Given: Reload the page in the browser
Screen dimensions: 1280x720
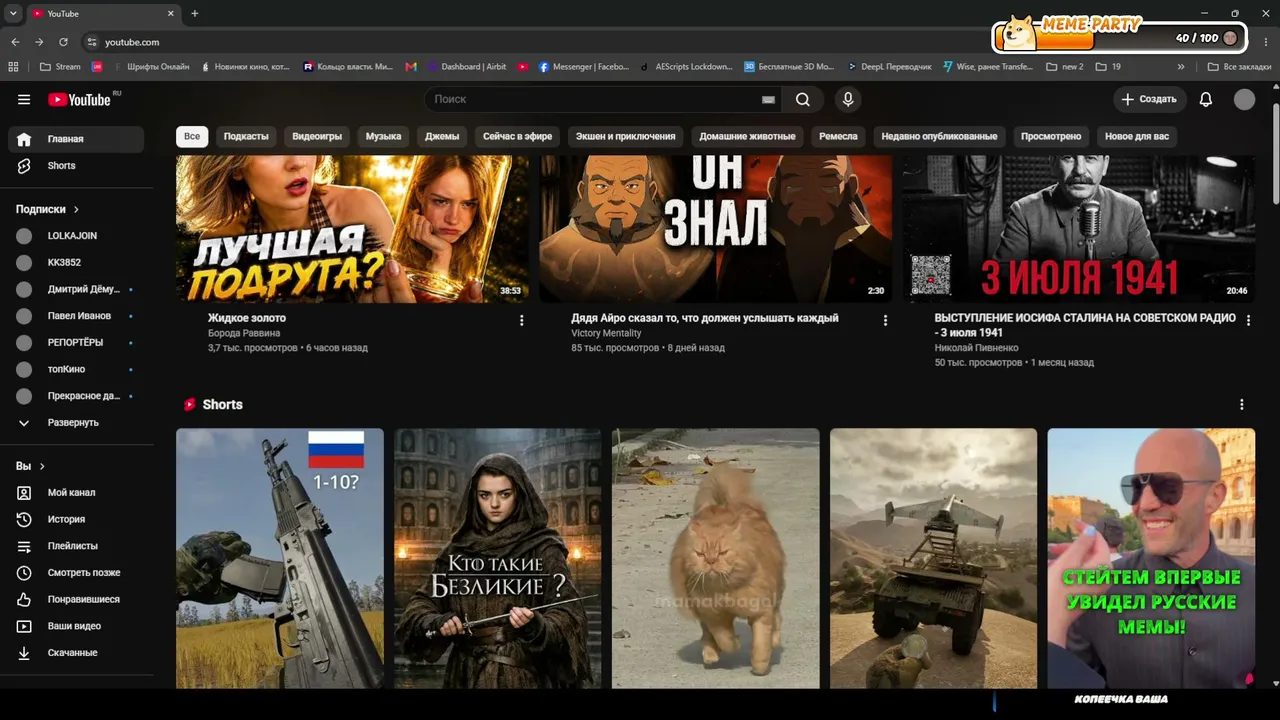Looking at the screenshot, I should 63,42.
